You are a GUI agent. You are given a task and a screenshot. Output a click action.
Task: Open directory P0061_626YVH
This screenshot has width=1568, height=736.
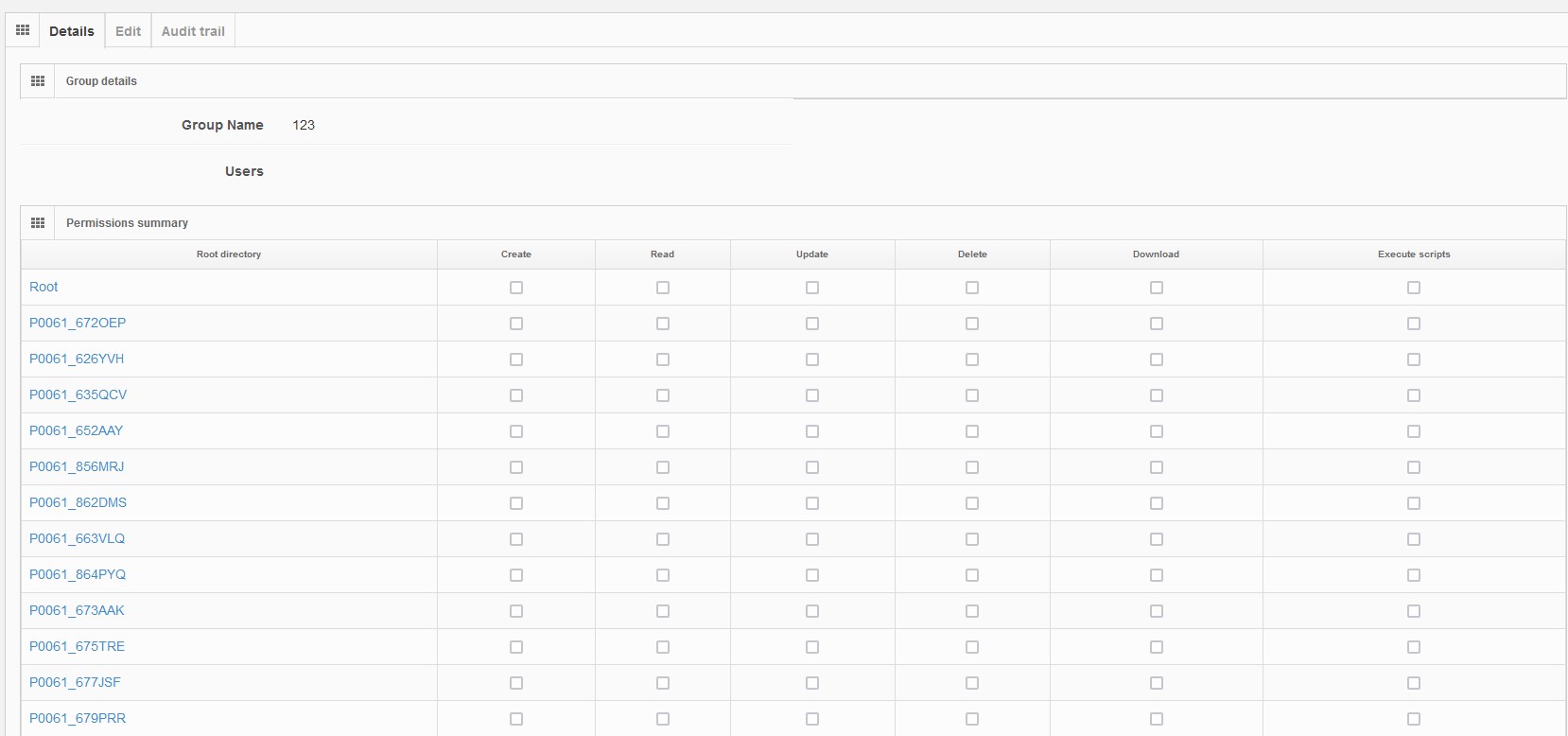pos(77,359)
